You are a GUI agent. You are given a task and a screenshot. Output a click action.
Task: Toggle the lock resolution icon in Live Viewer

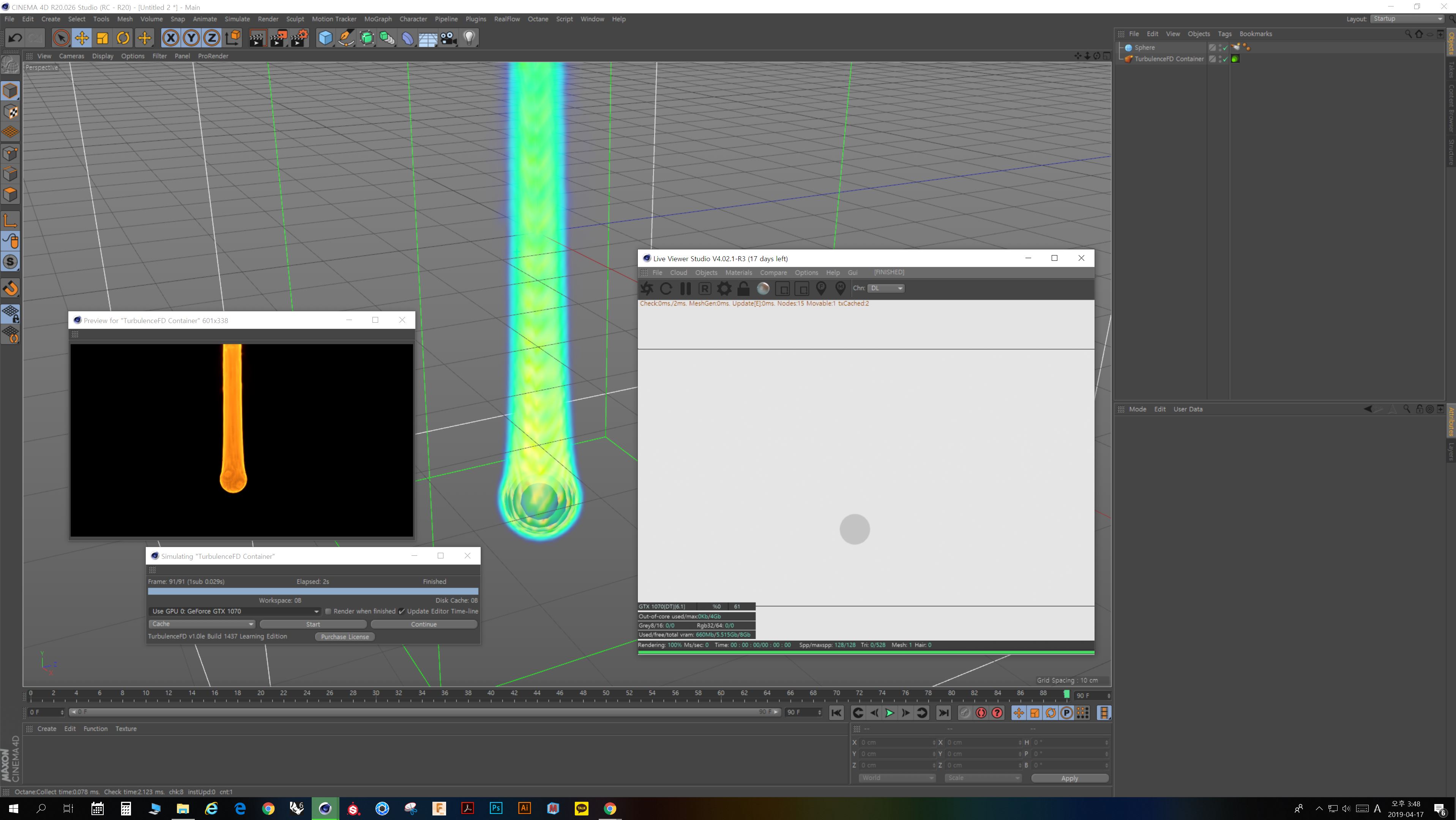[x=743, y=289]
